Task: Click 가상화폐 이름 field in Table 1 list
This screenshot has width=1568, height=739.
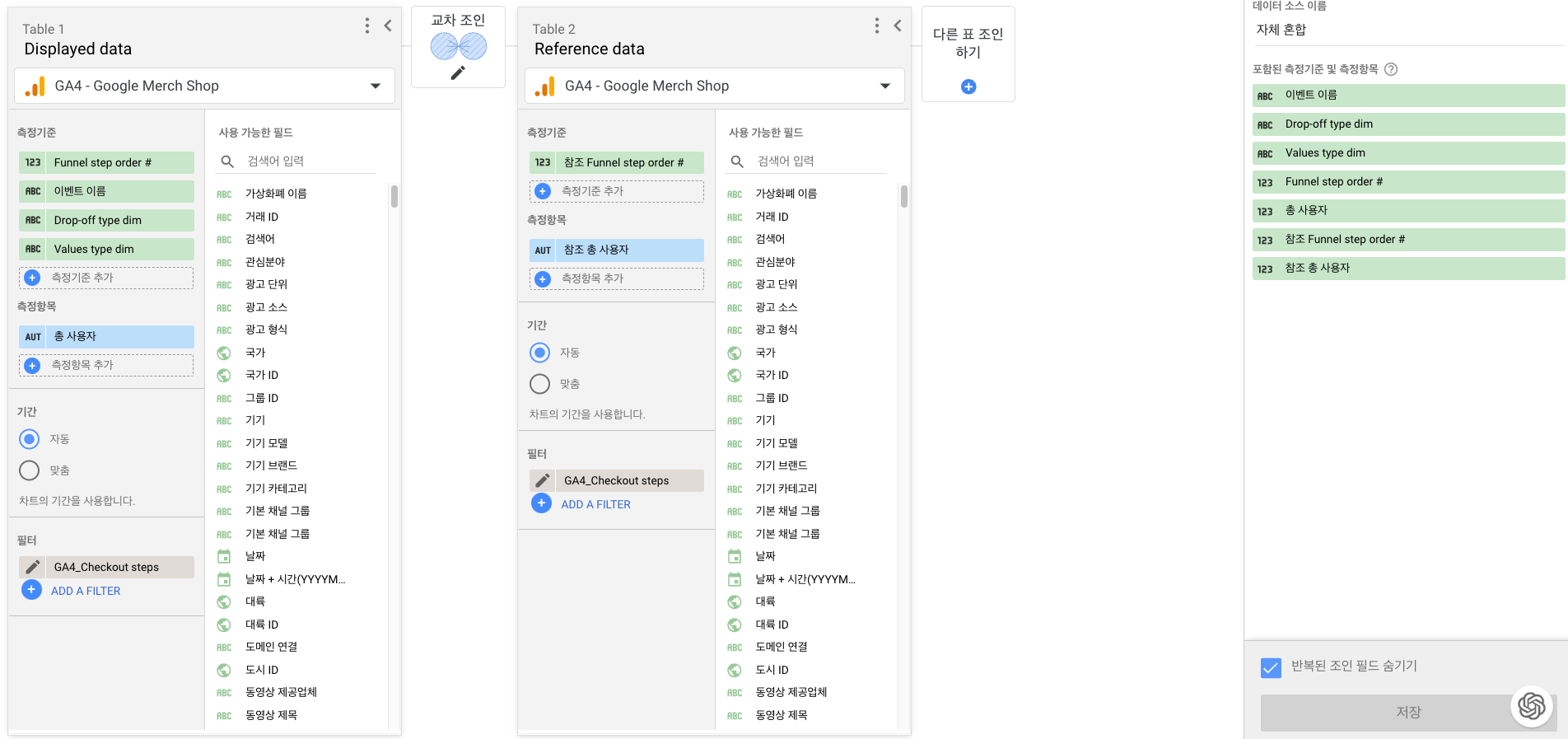Action: coord(276,194)
